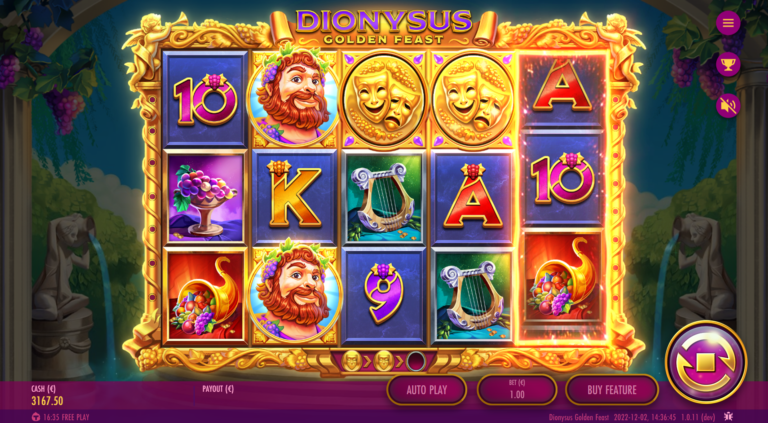The height and width of the screenshot is (423, 768).
Task: Click the free play icon beside 16:35
Action: [36, 417]
